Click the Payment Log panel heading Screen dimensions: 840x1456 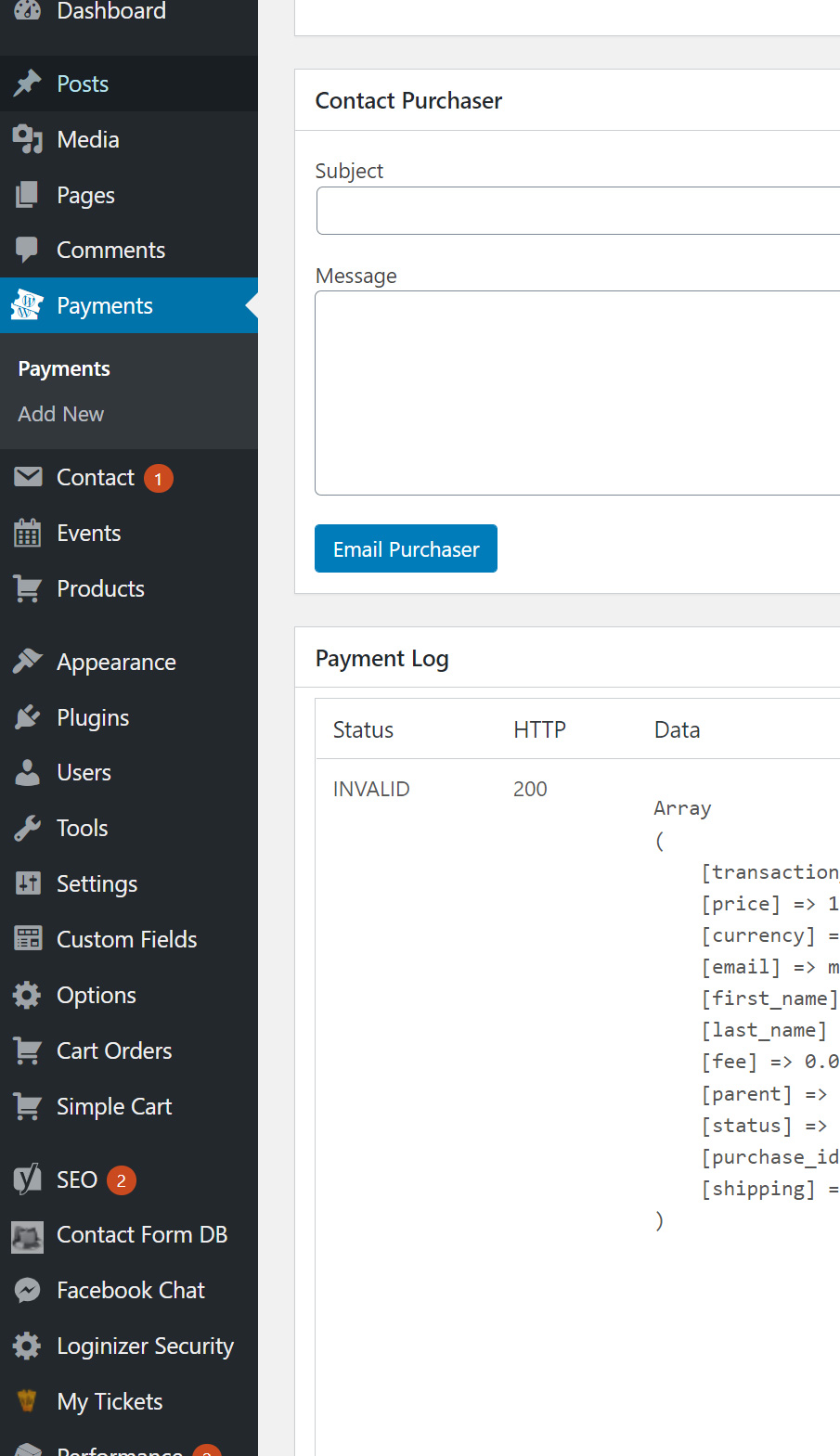point(381,659)
